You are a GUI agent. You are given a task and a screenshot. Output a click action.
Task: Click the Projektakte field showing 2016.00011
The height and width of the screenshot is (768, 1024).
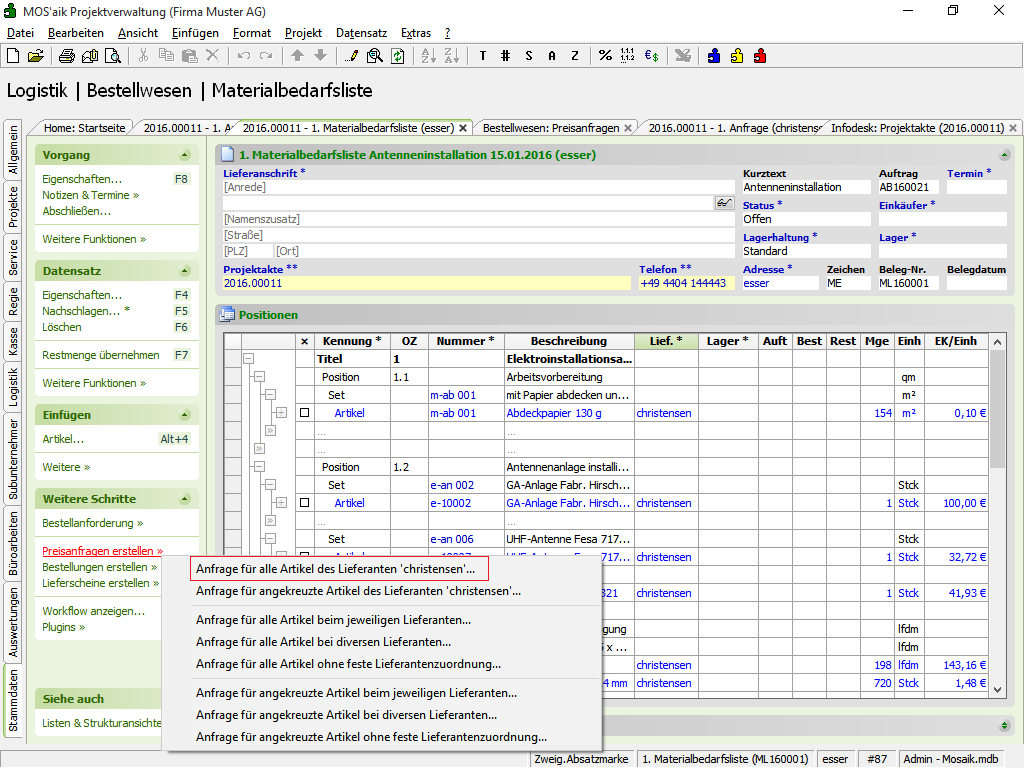click(x=426, y=283)
